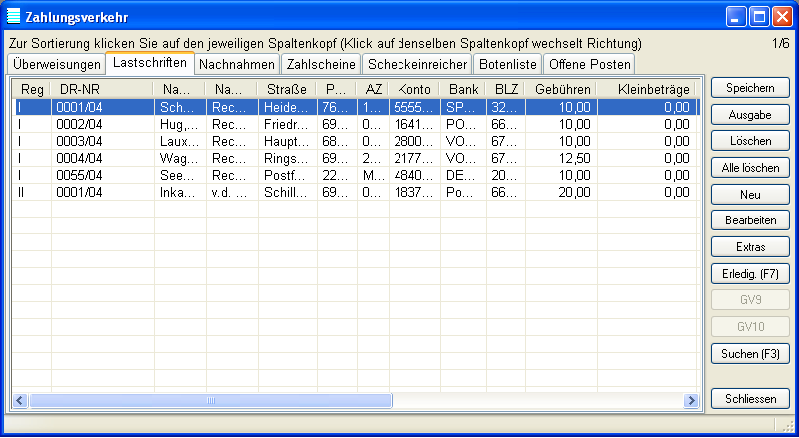Maximize the Zahlungsverkehr window
The image size is (799, 438).
pyautogui.click(x=758, y=16)
